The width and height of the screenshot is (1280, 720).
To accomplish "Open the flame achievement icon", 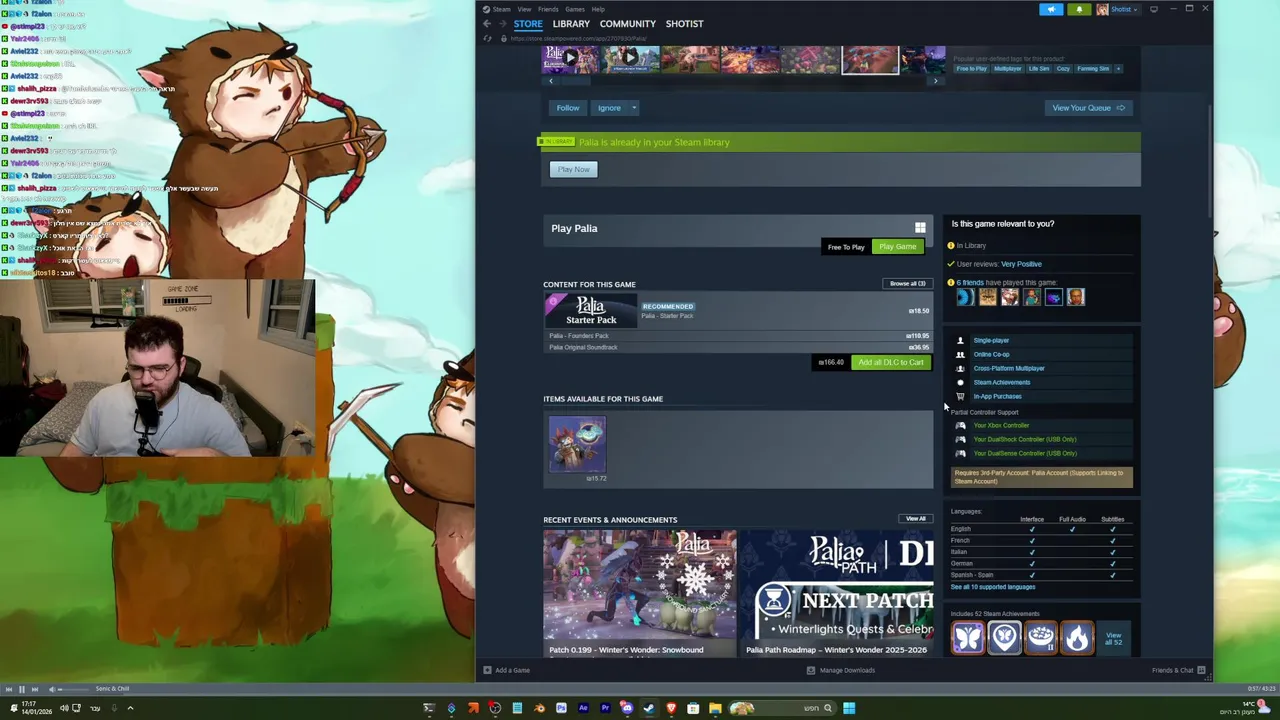I will point(1077,637).
